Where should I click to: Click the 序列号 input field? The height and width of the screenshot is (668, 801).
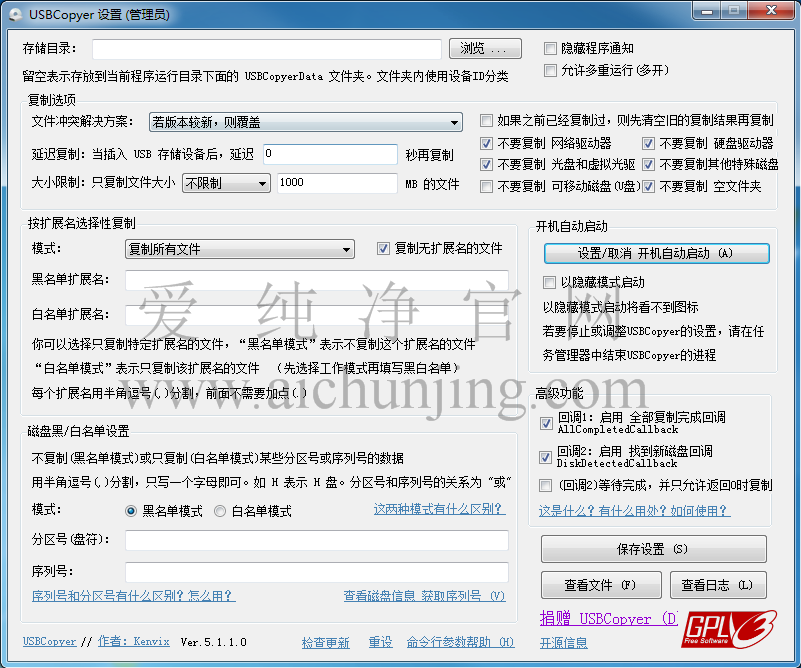click(x=317, y=572)
